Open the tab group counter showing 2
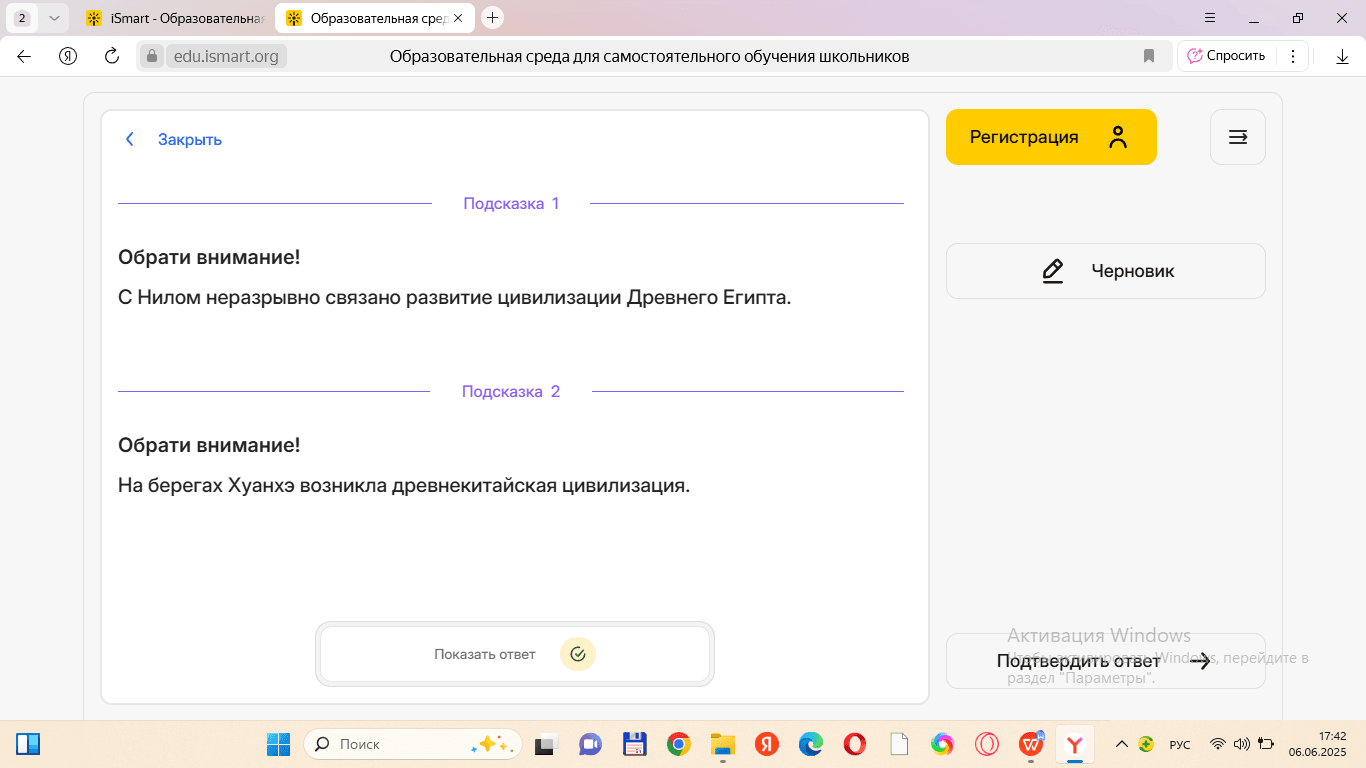 (22, 18)
